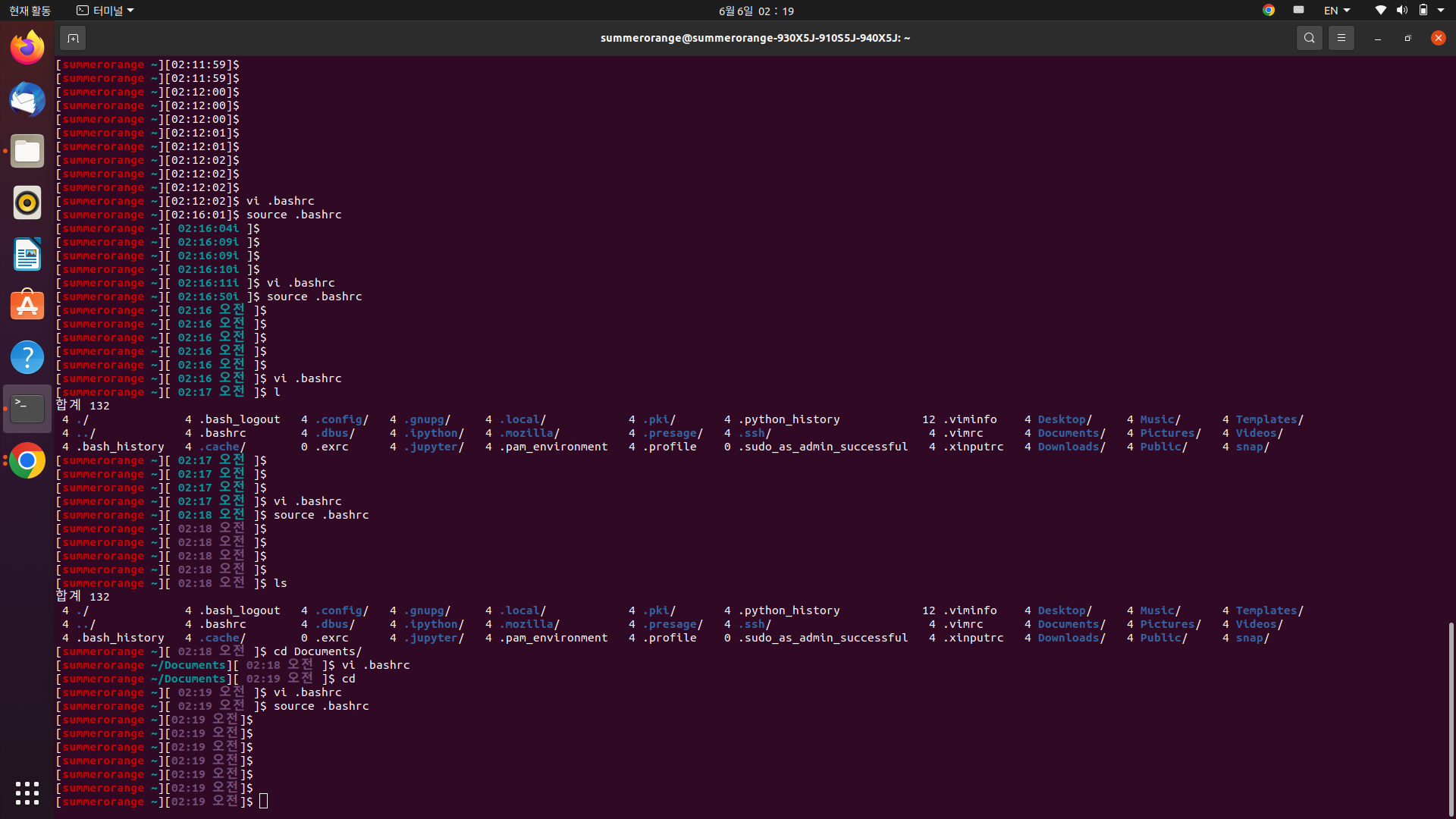
Task: Show all applications grid
Action: [x=27, y=793]
